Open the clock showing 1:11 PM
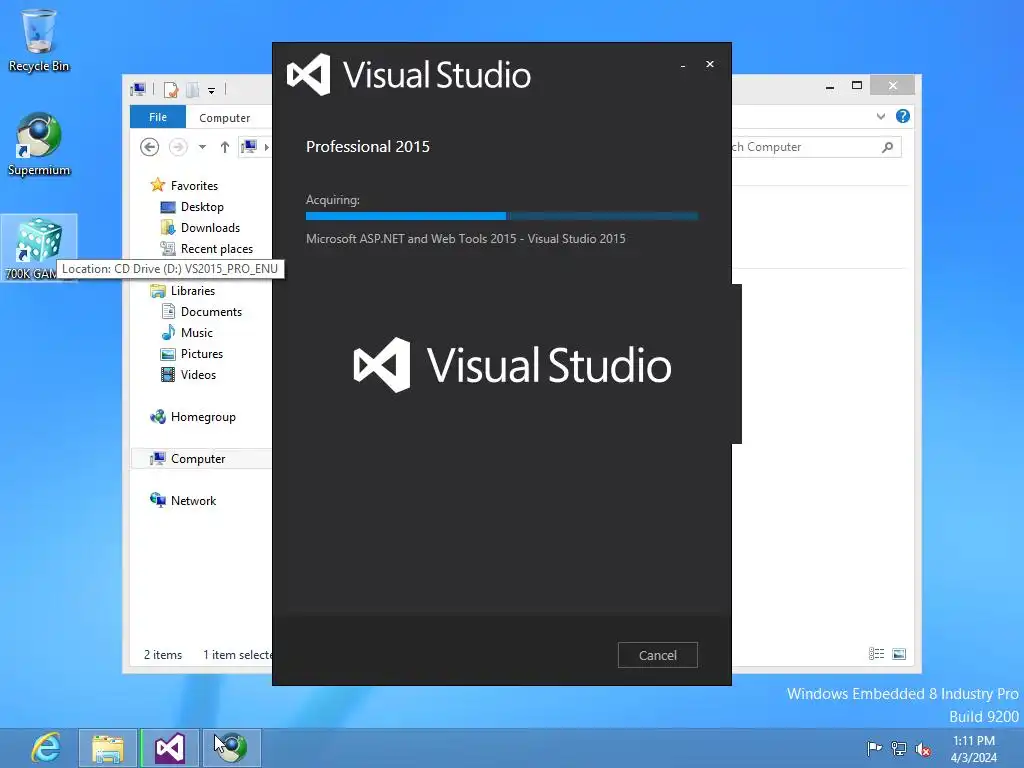The height and width of the screenshot is (768, 1024). (x=974, y=749)
